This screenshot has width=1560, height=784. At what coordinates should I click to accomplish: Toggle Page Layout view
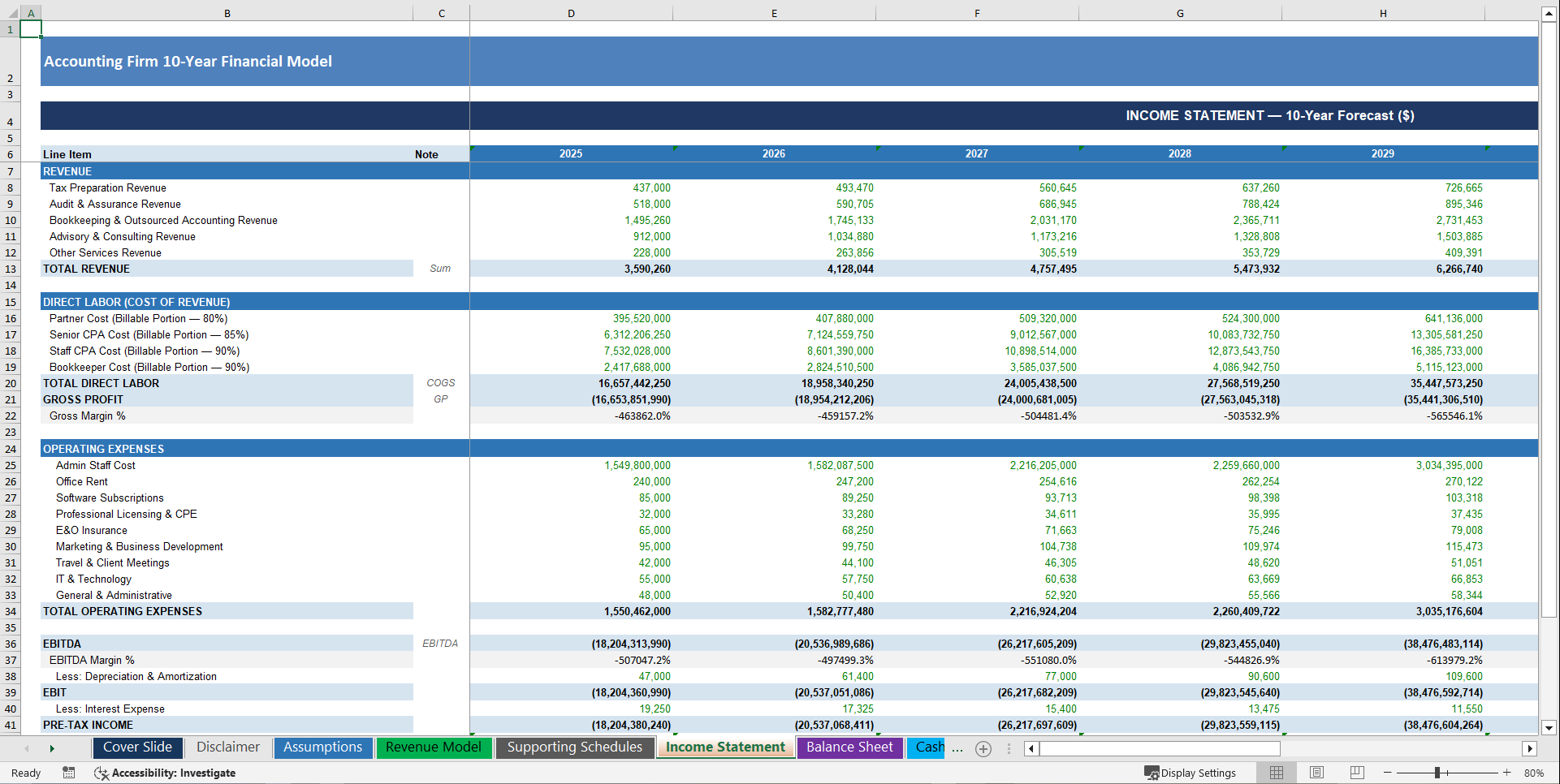1316,773
